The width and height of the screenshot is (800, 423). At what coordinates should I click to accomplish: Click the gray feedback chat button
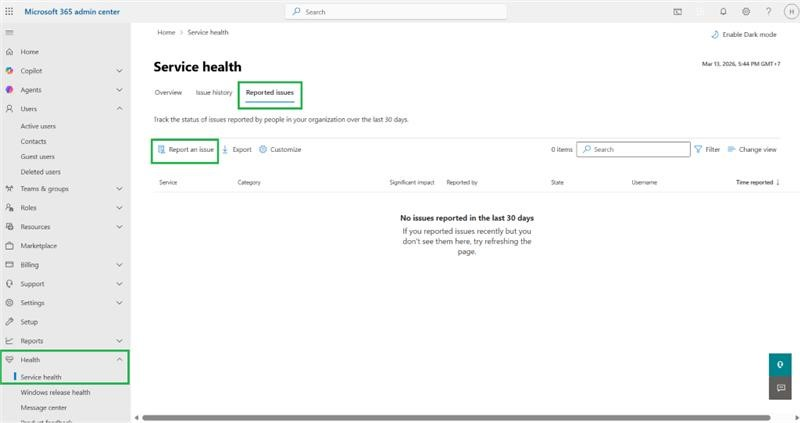pyautogui.click(x=780, y=388)
